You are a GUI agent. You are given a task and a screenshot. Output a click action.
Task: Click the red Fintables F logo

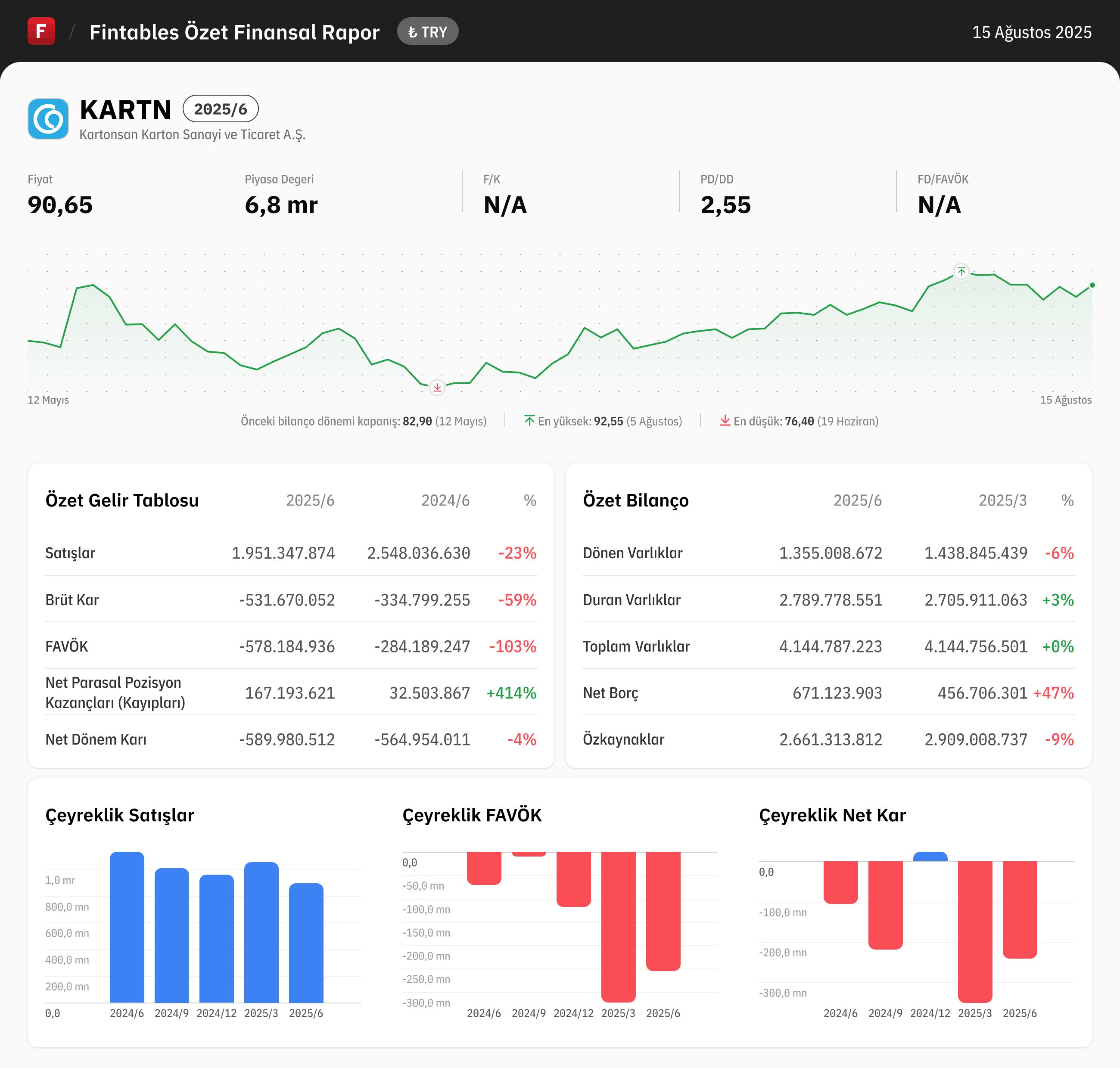[x=41, y=31]
